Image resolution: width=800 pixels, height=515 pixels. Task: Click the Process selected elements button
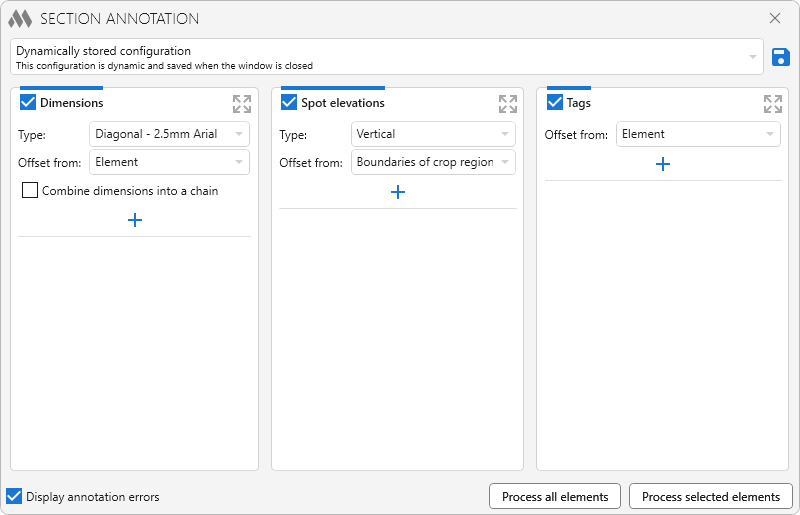coord(710,496)
